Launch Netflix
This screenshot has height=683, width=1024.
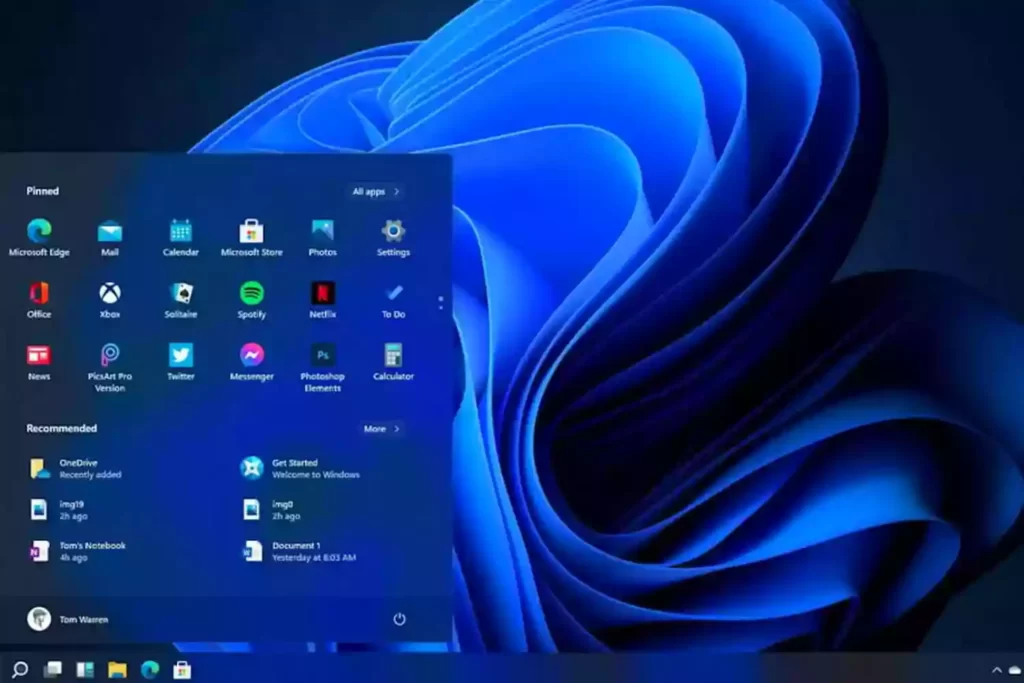click(x=323, y=300)
